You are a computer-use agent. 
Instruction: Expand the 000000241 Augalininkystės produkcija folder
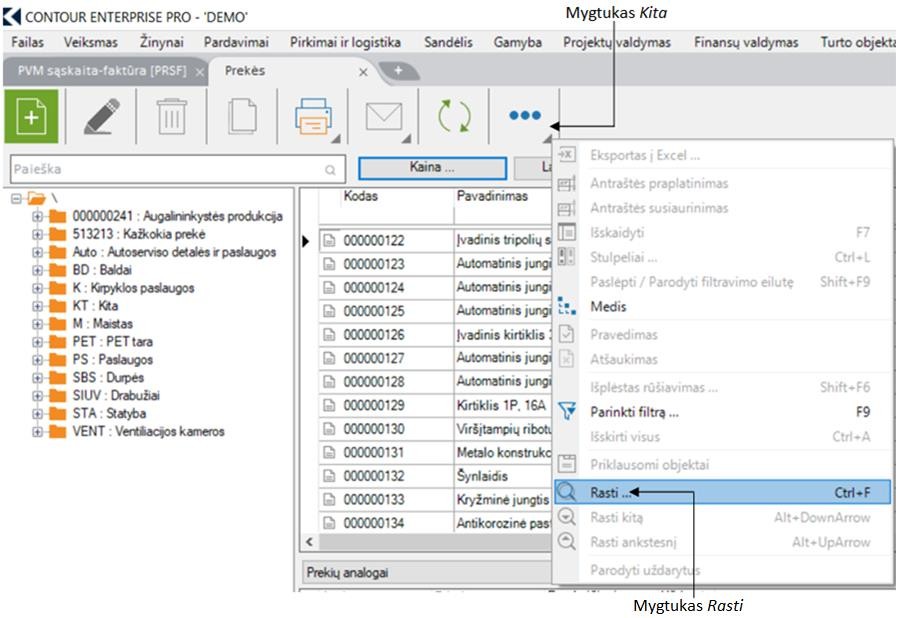(37, 217)
